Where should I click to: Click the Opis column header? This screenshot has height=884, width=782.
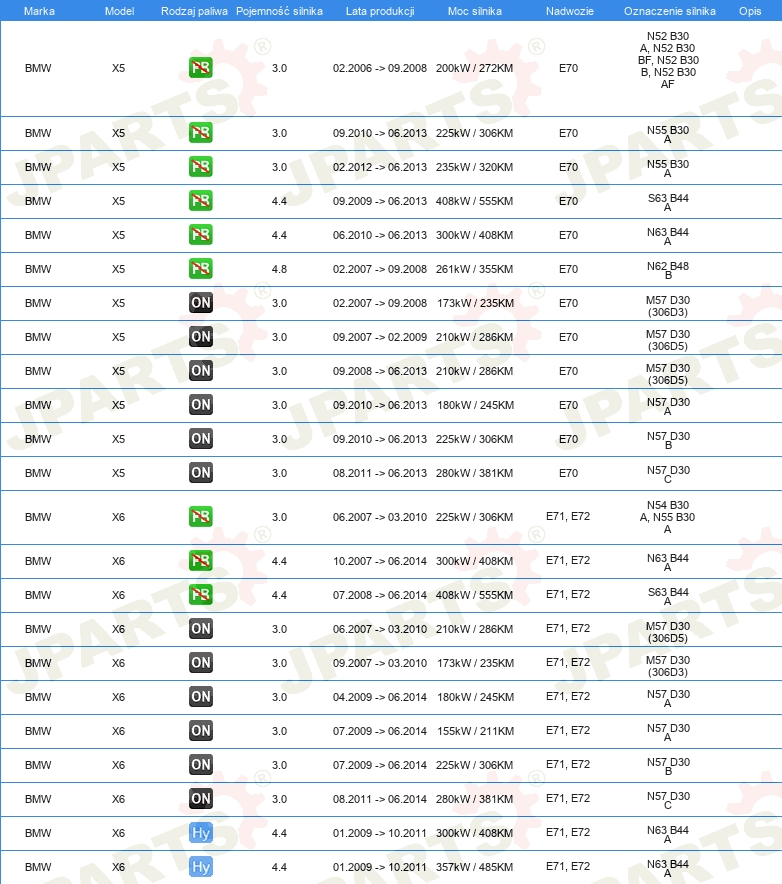click(750, 11)
